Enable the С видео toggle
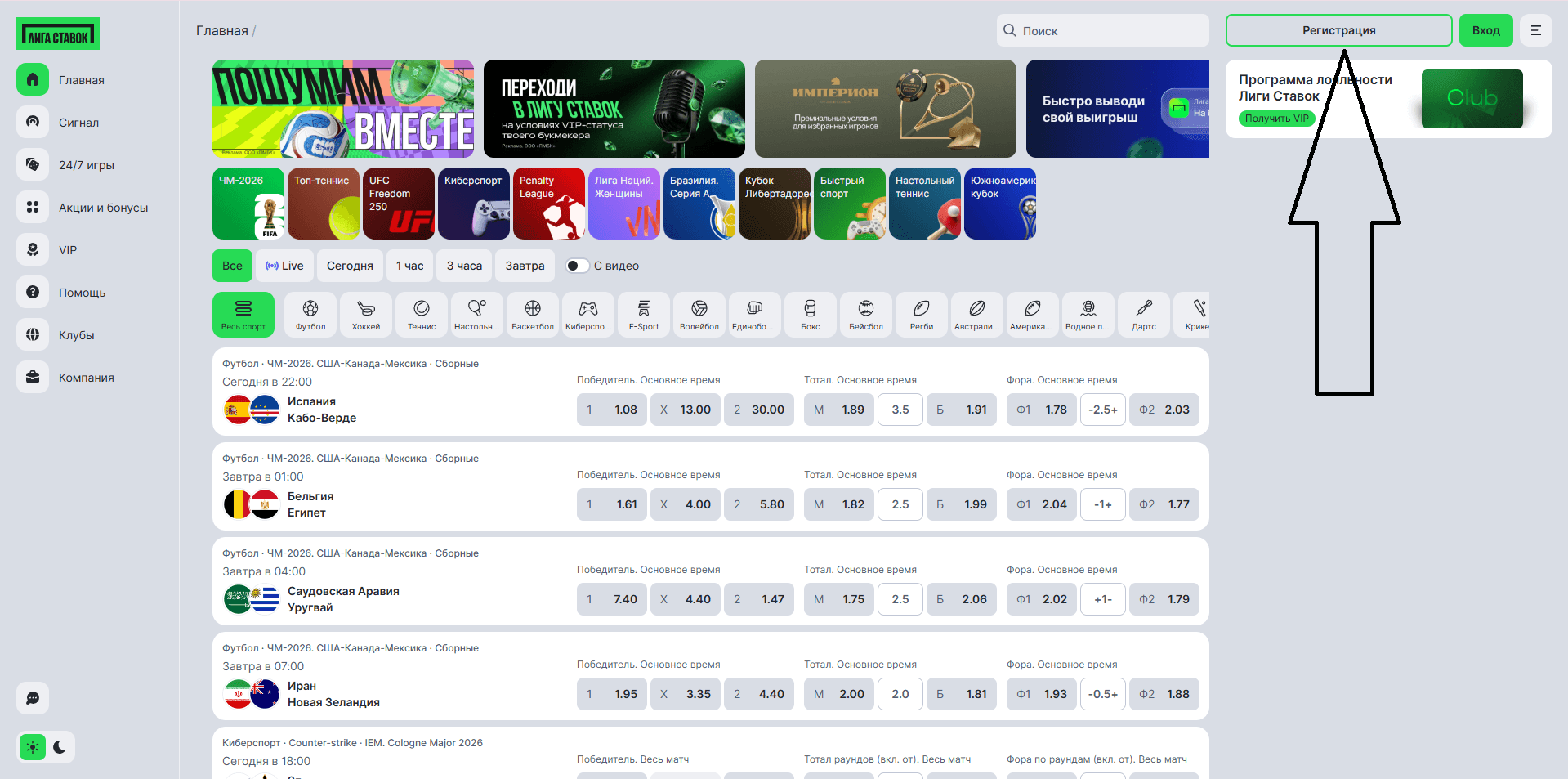1568x779 pixels. (577, 266)
